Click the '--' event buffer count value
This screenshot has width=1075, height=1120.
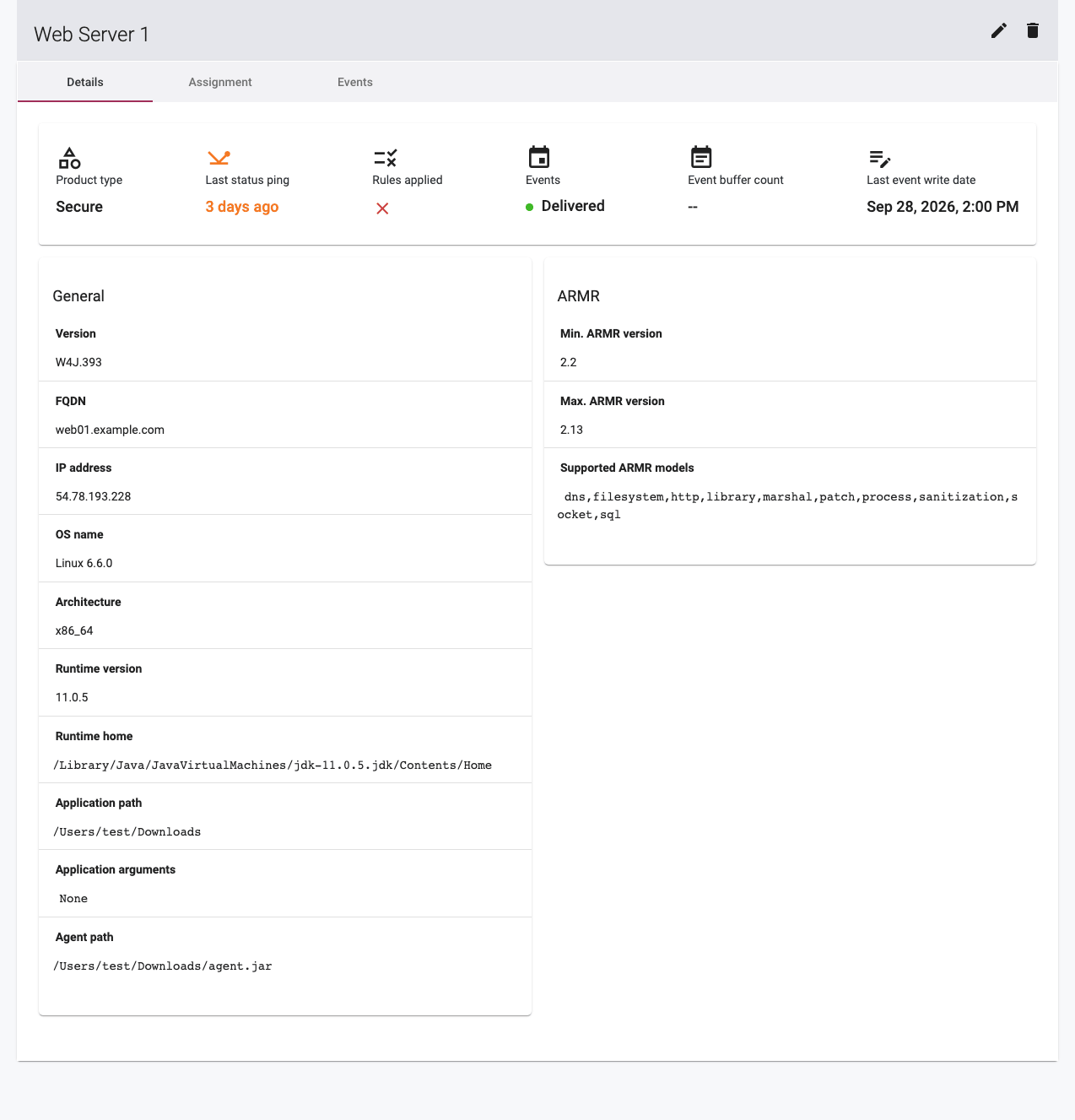click(x=693, y=207)
